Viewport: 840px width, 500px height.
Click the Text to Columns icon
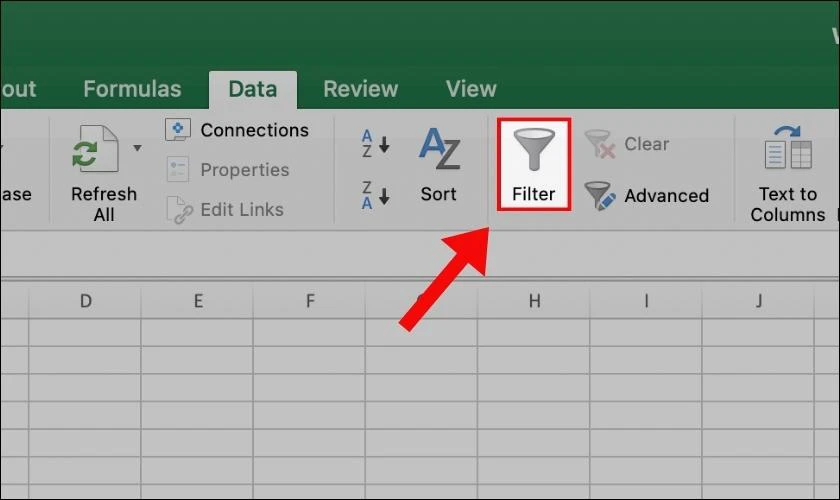[x=787, y=150]
